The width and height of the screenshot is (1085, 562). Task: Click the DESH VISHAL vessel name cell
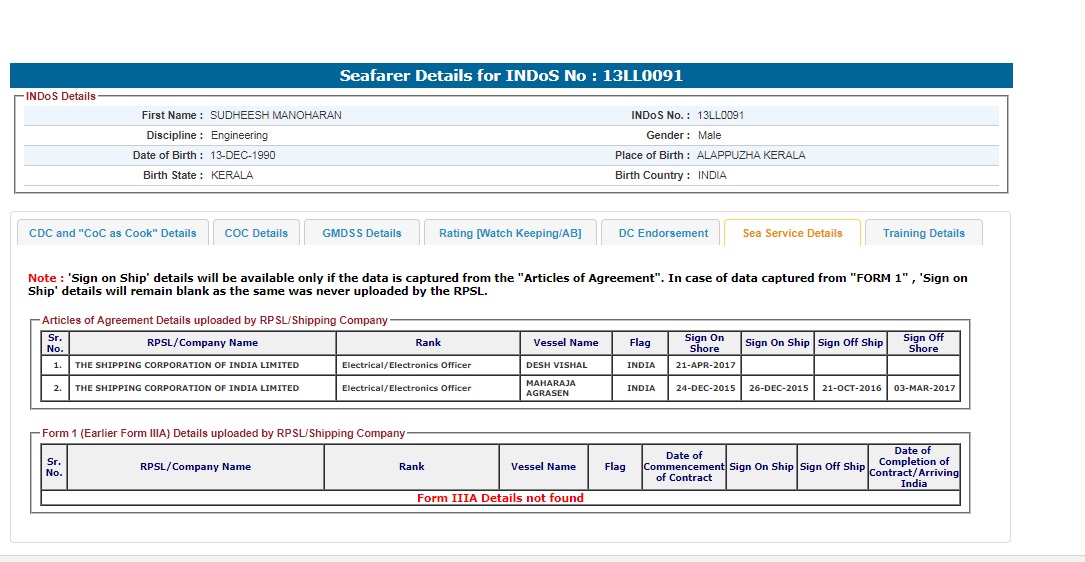tap(556, 366)
